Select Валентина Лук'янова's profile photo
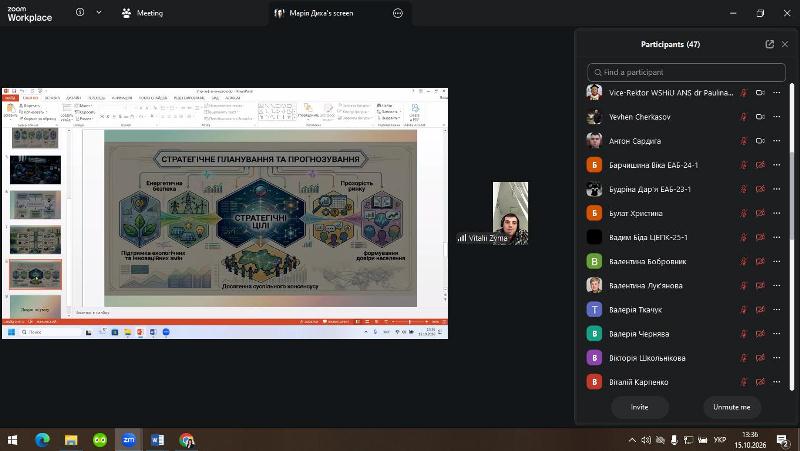800x451 pixels. pos(594,285)
